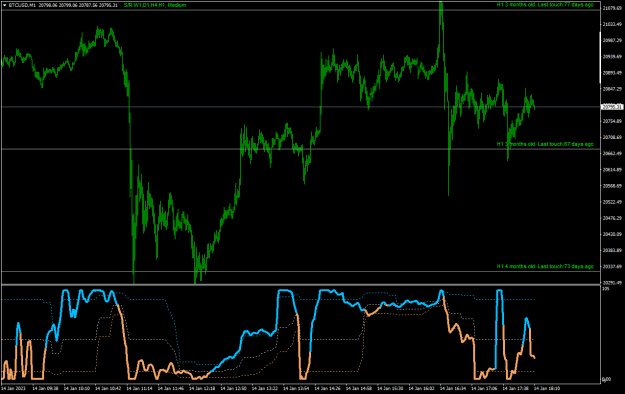Click the '14 Jan 2023' date label

[13, 388]
